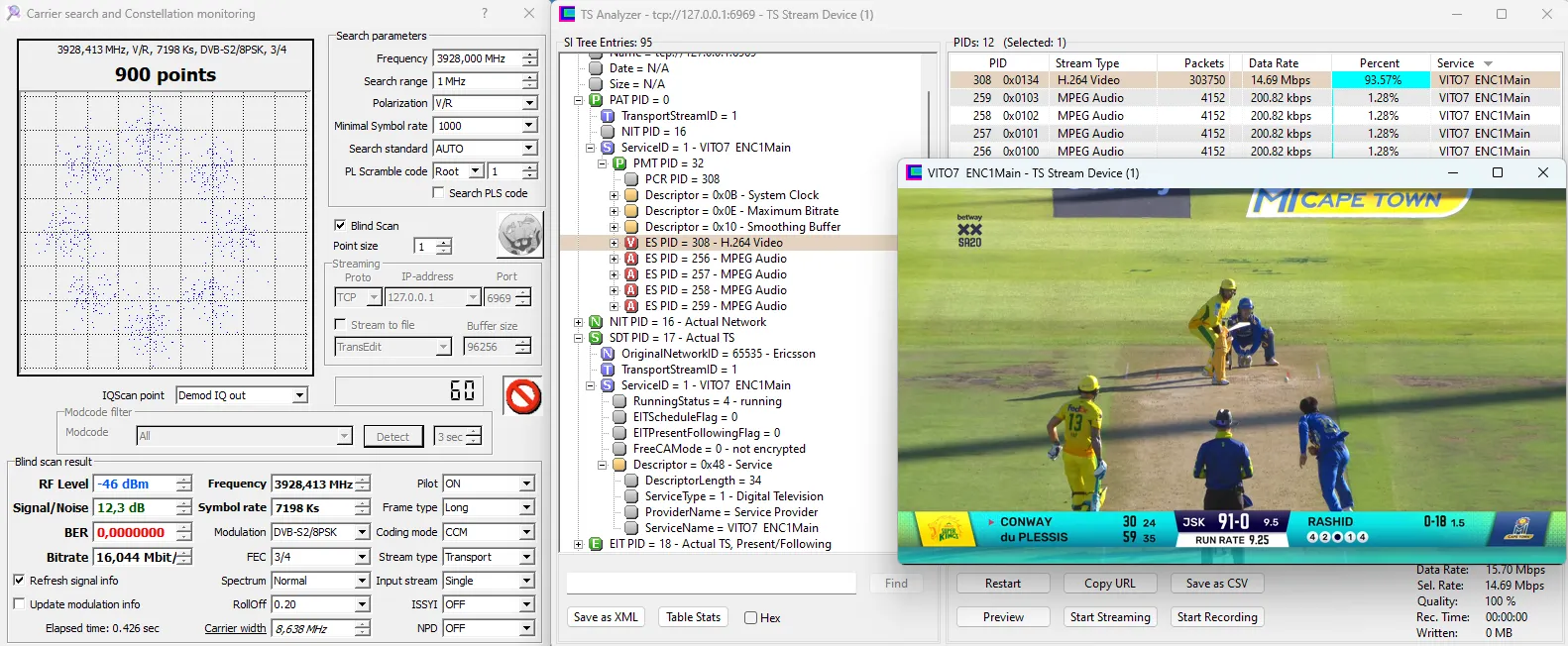Click the Start Recording button

(1216, 617)
